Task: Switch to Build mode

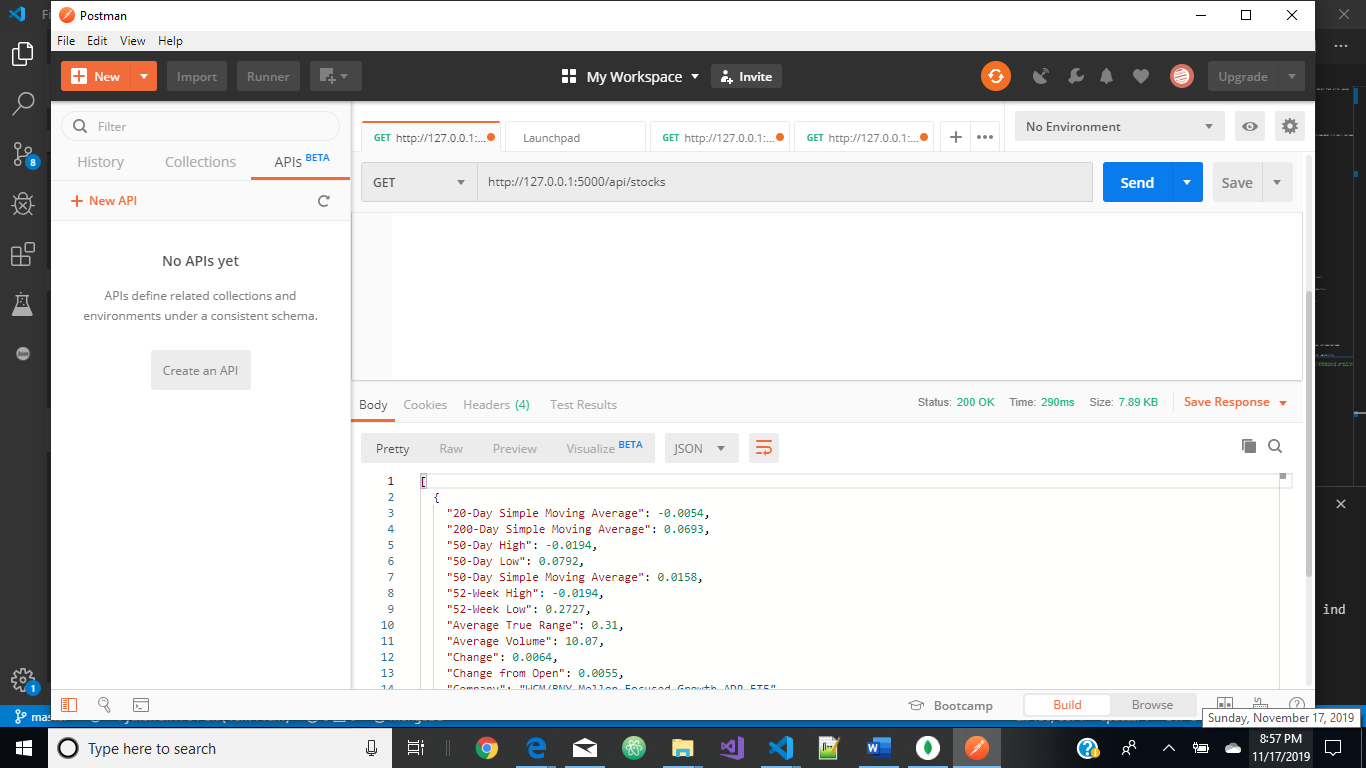Action: (x=1067, y=705)
